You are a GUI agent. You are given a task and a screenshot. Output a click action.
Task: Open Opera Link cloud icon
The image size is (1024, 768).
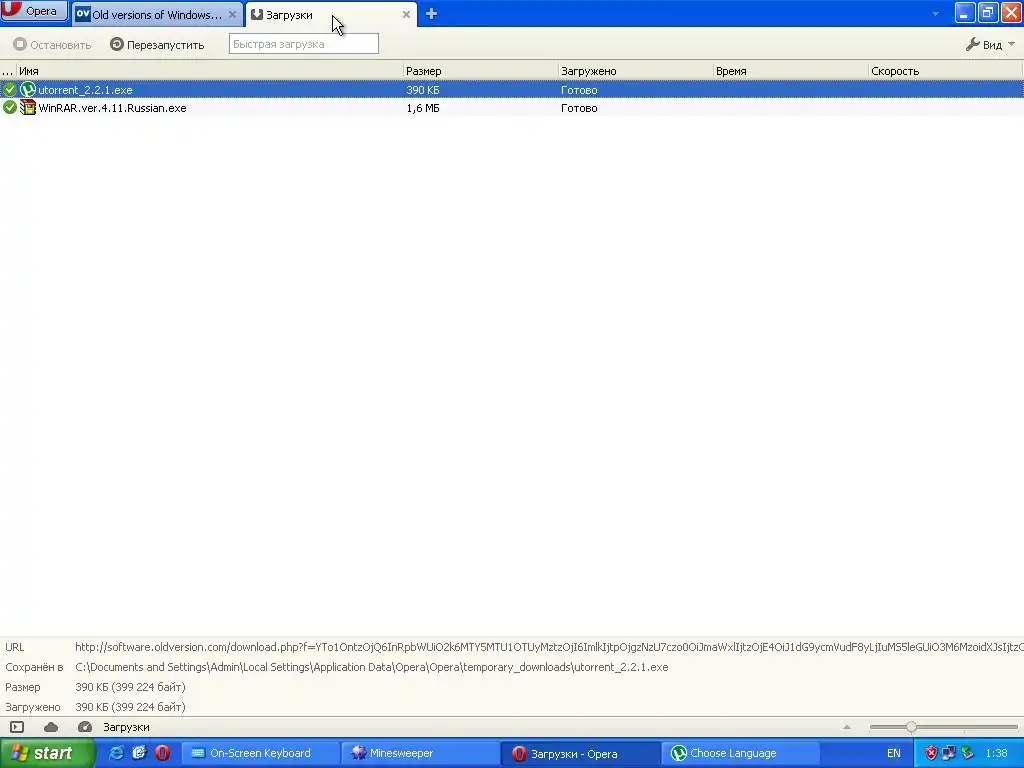(51, 727)
